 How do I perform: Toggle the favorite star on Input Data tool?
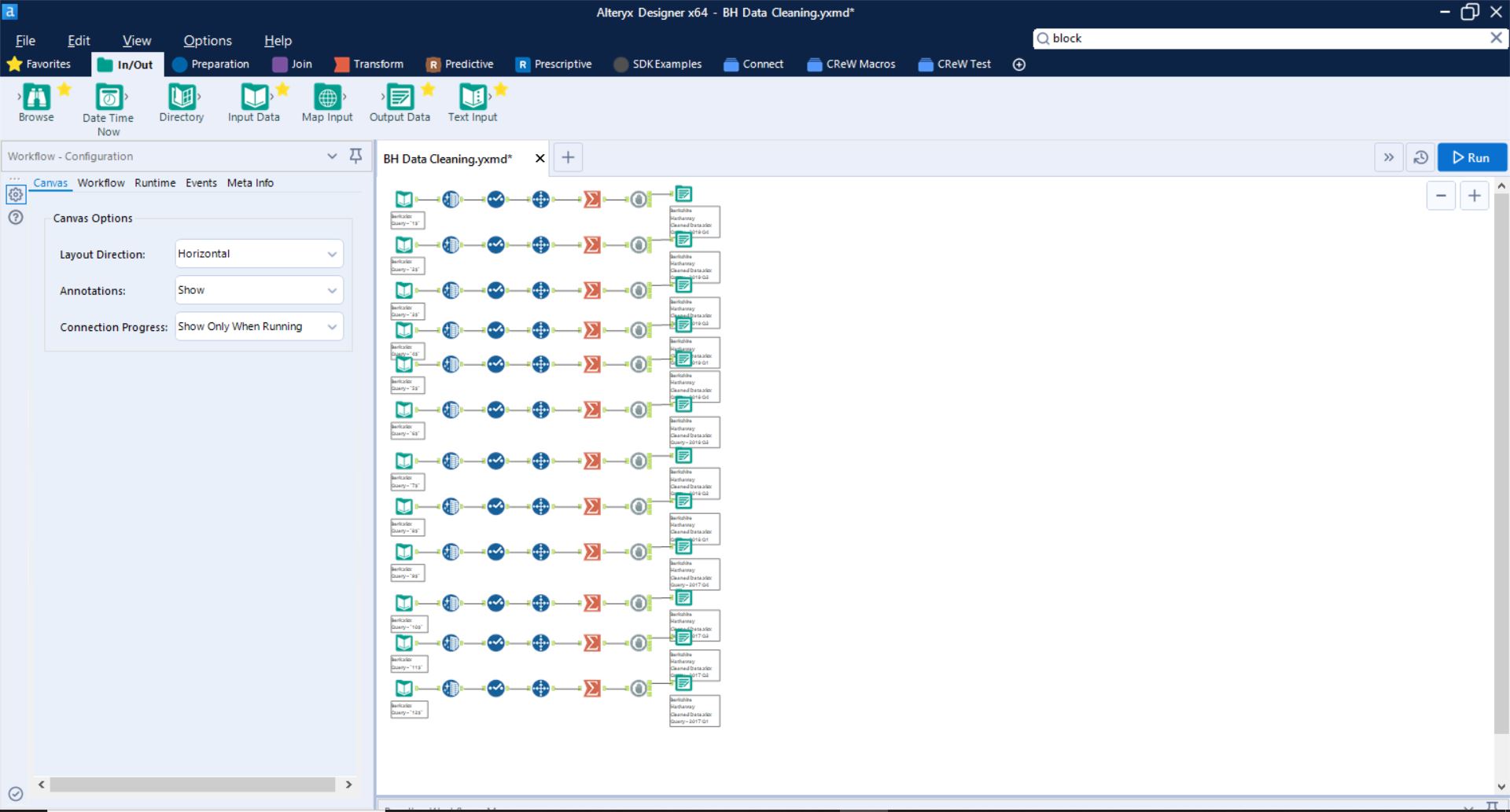point(282,89)
